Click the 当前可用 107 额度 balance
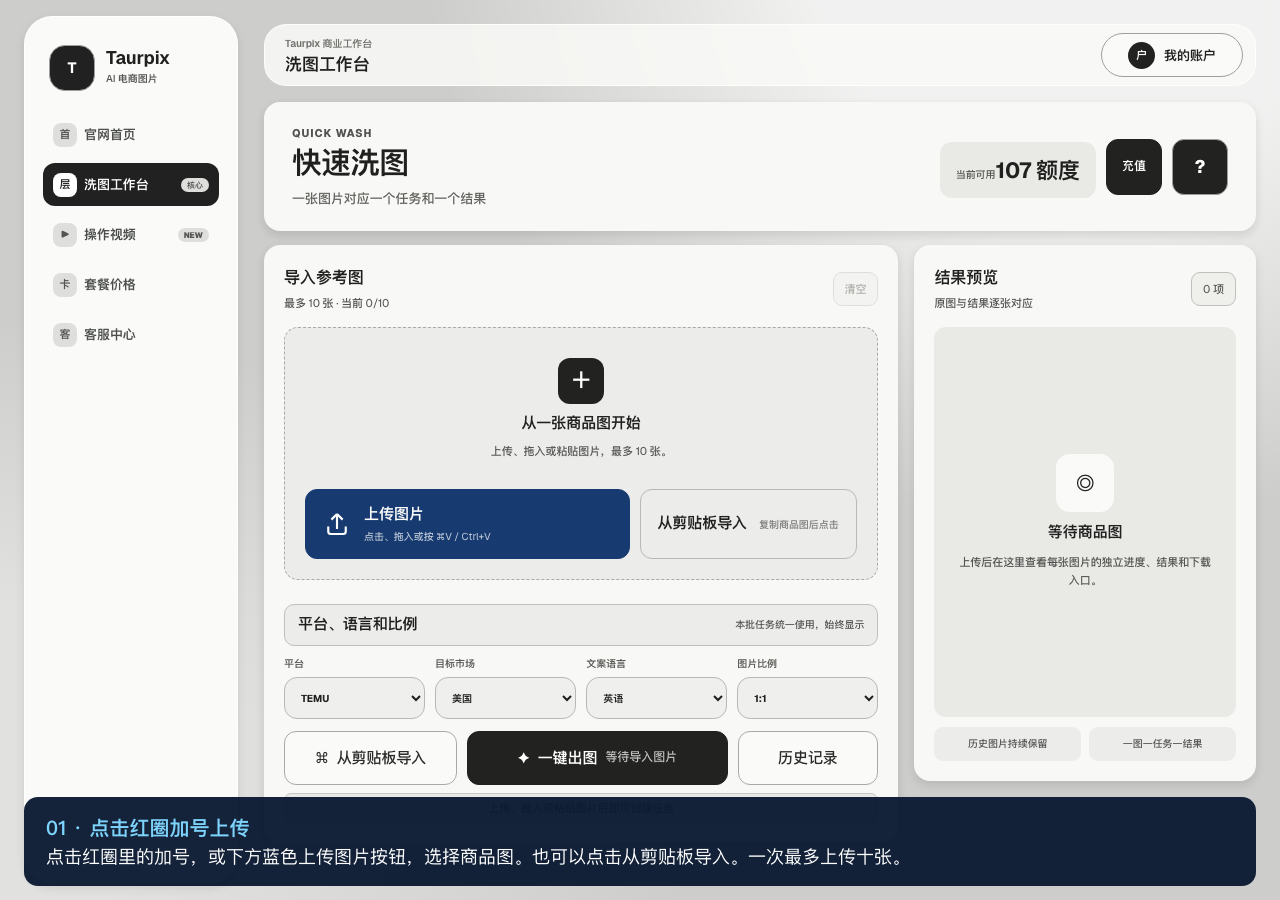This screenshot has height=900, width=1280. coord(1018,170)
